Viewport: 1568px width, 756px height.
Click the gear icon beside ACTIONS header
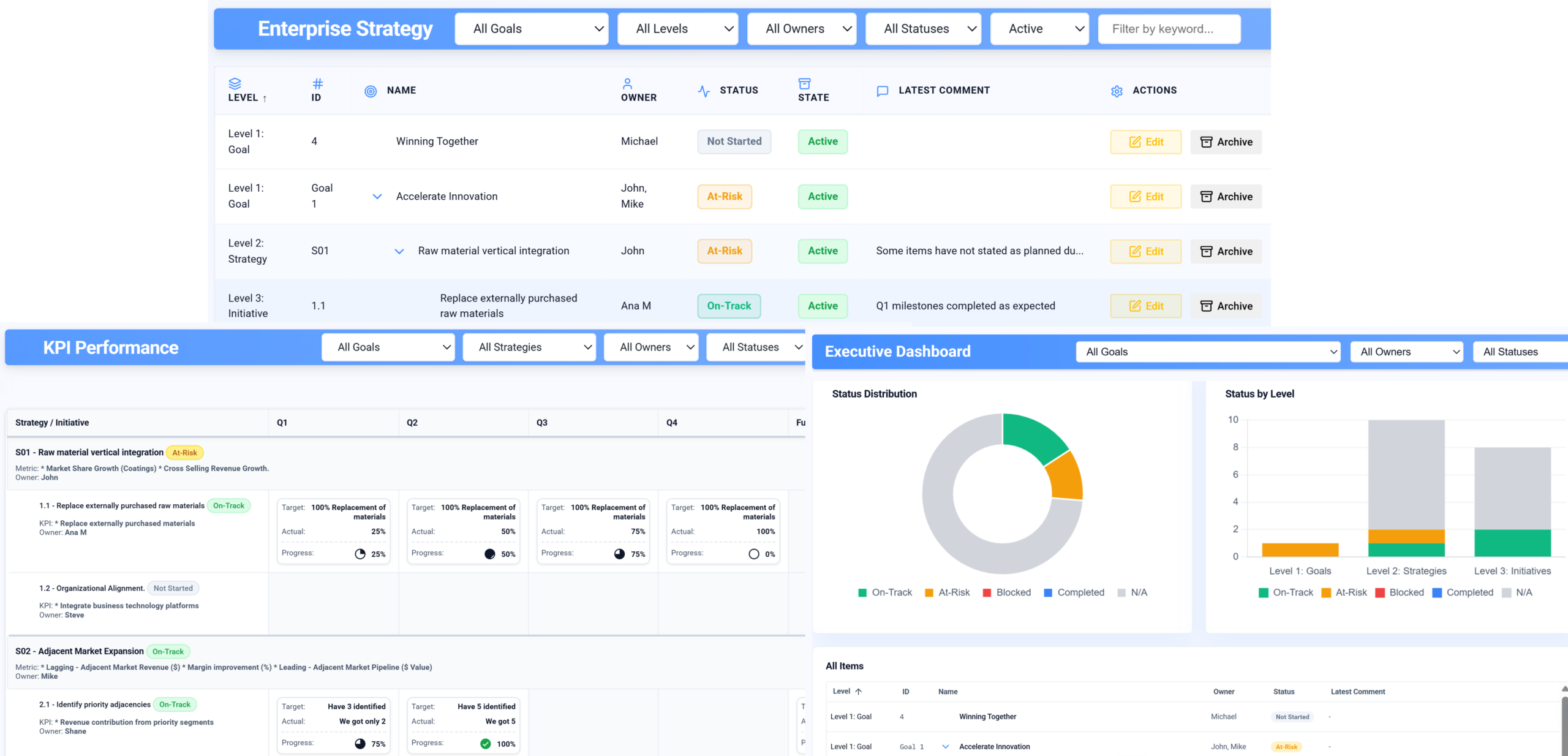[x=1117, y=91]
